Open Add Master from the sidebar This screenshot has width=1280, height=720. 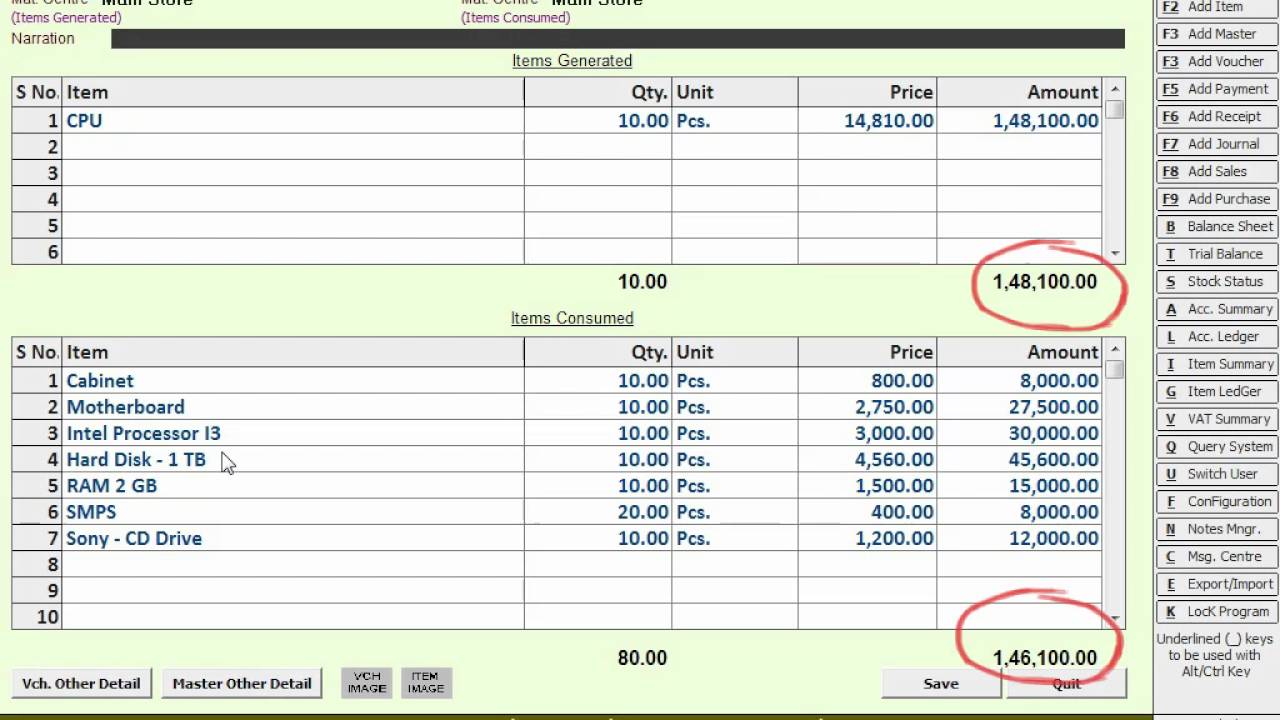tap(1217, 34)
